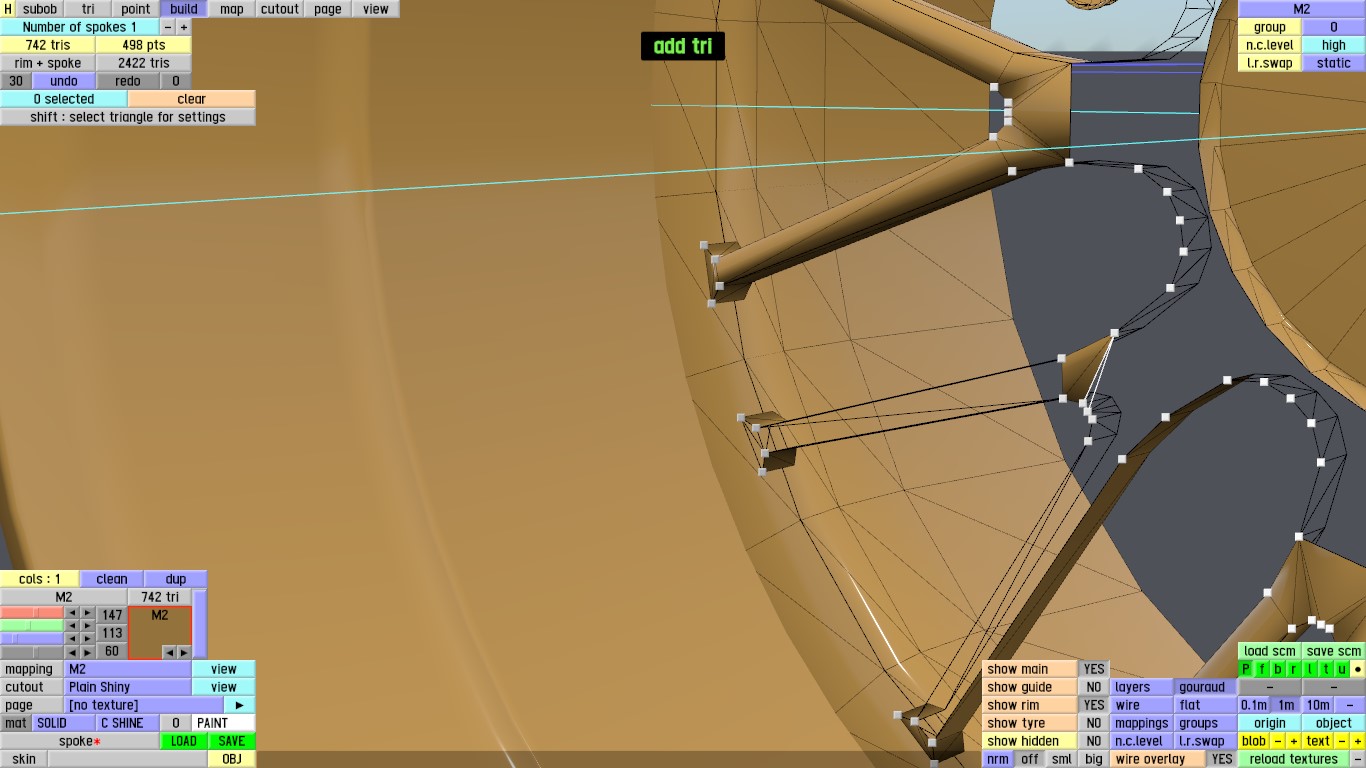Open the page tab in top bar
The width and height of the screenshot is (1366, 768).
[x=328, y=9]
